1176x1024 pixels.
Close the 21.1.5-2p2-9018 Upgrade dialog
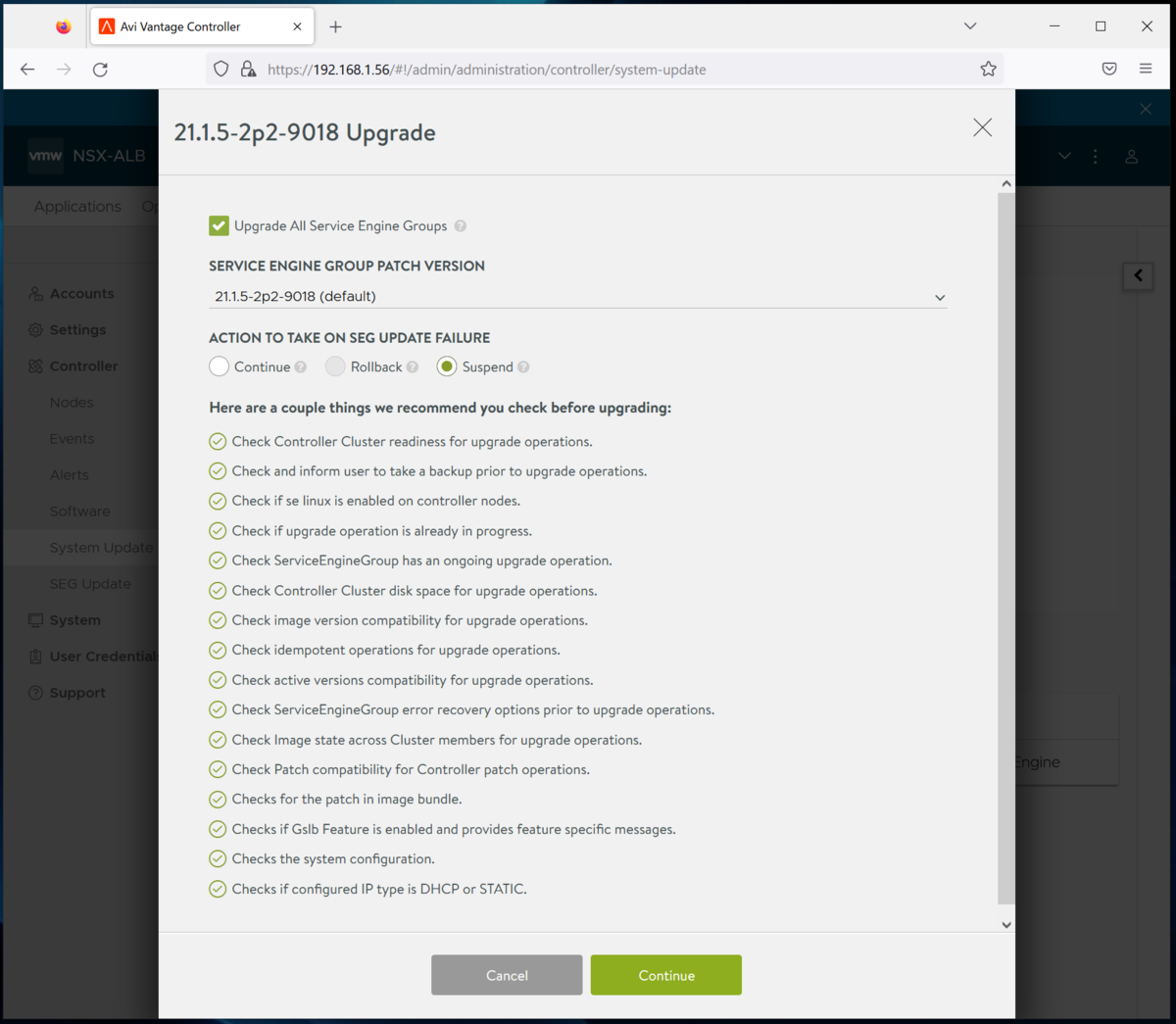[982, 127]
